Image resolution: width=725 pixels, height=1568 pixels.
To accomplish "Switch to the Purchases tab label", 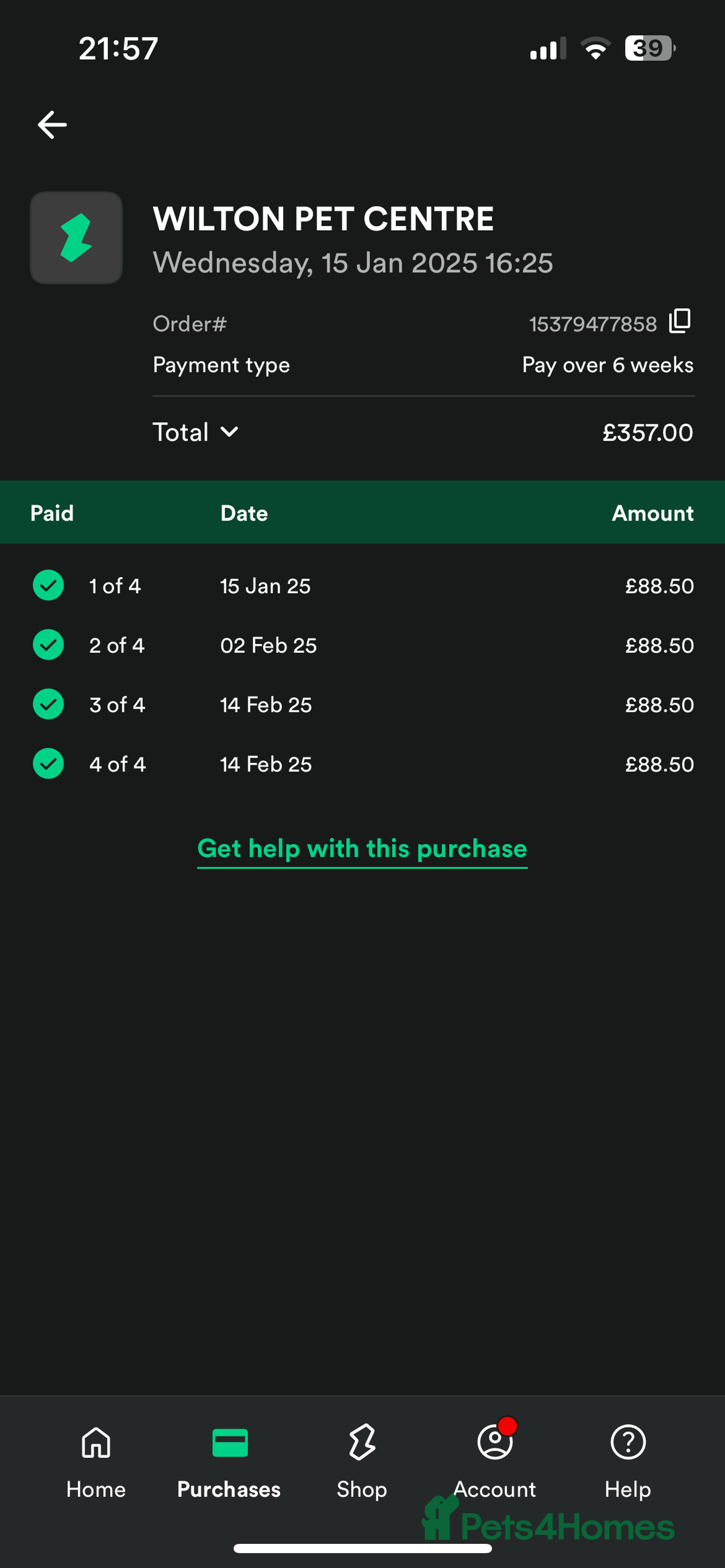I will (229, 1489).
